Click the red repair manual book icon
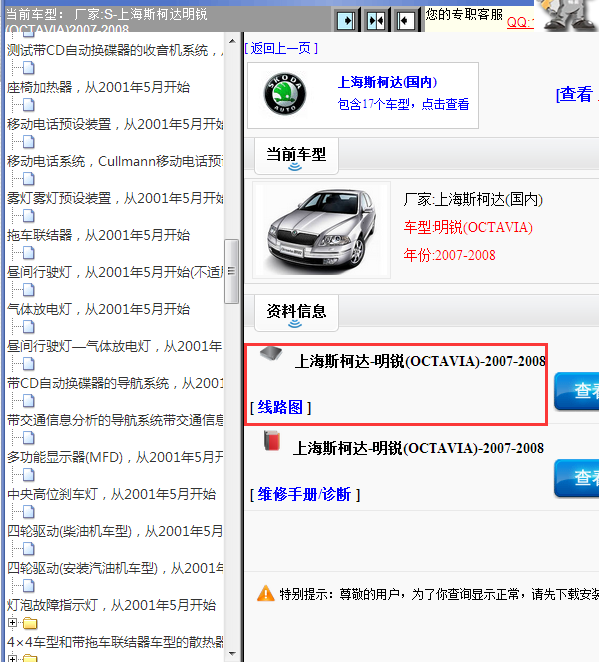The height and width of the screenshot is (662, 599). pos(272,441)
